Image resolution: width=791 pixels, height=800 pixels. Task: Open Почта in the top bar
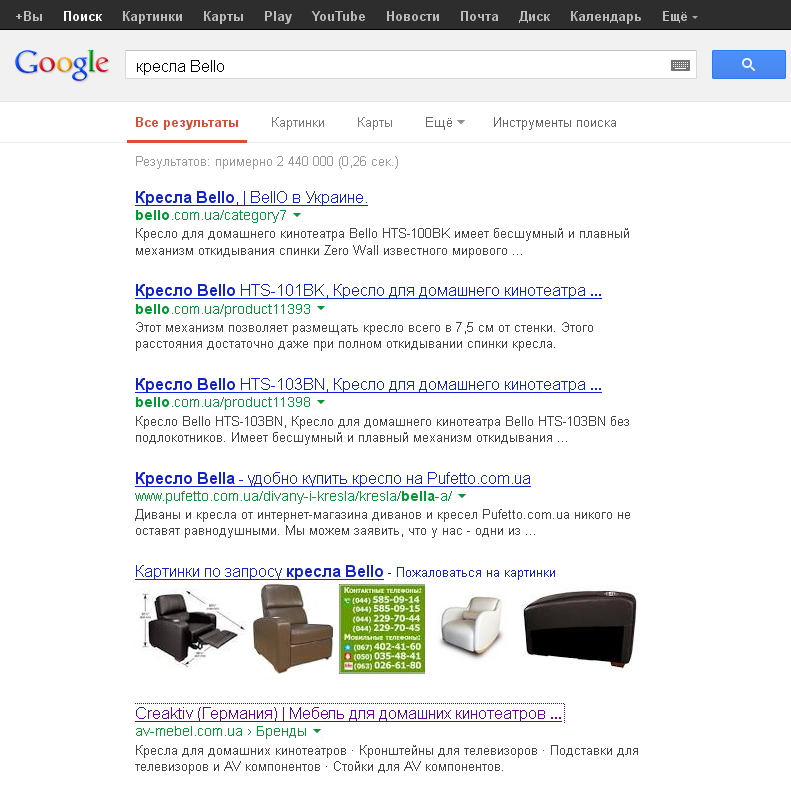(479, 16)
